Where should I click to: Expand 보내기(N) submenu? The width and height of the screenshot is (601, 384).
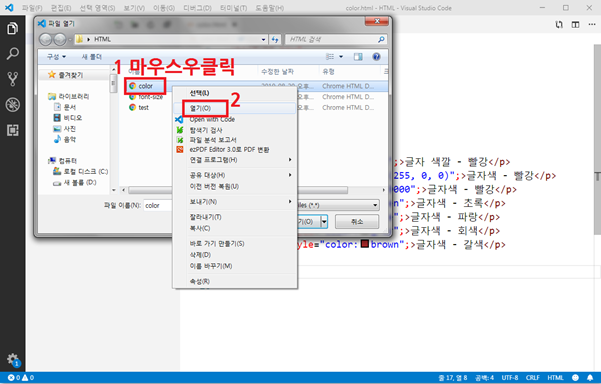pos(235,202)
